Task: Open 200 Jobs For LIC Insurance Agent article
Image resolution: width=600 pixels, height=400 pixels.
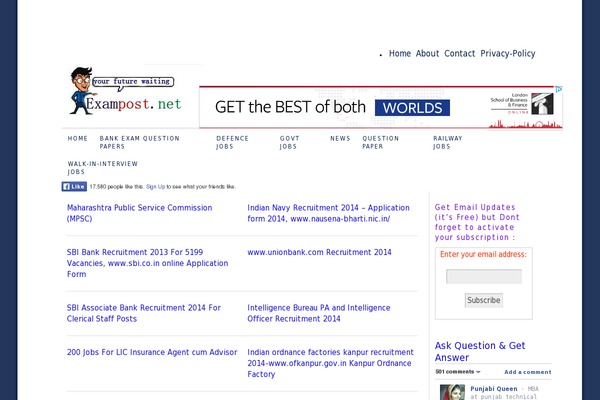Action: (152, 352)
